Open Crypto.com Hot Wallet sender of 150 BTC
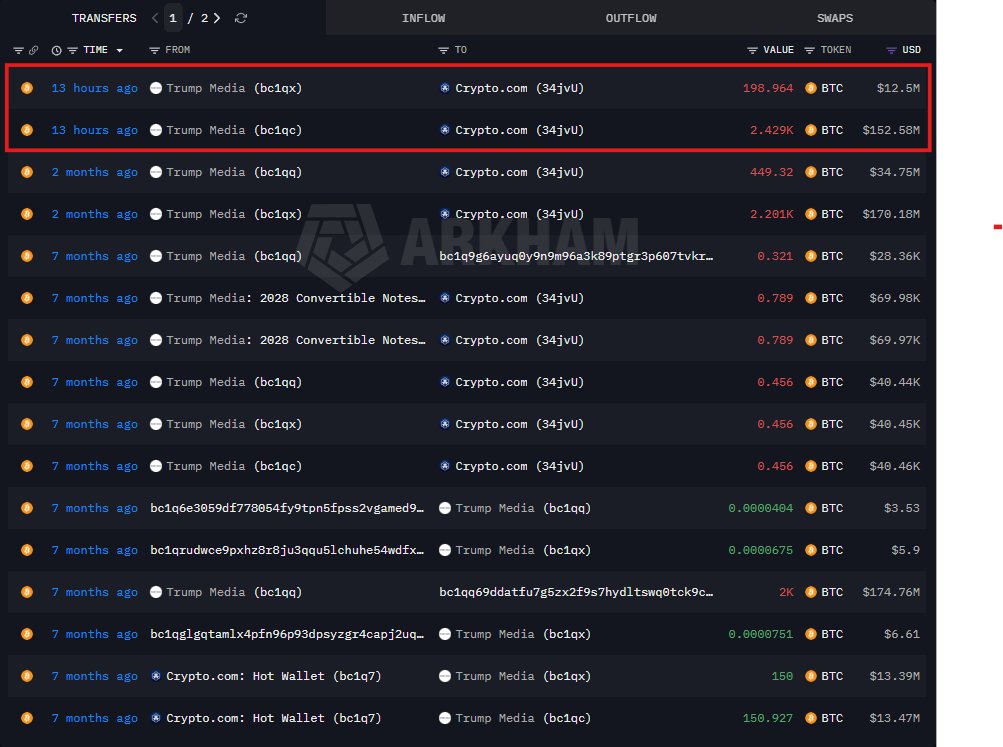The height and width of the screenshot is (747, 1003). 266,676
